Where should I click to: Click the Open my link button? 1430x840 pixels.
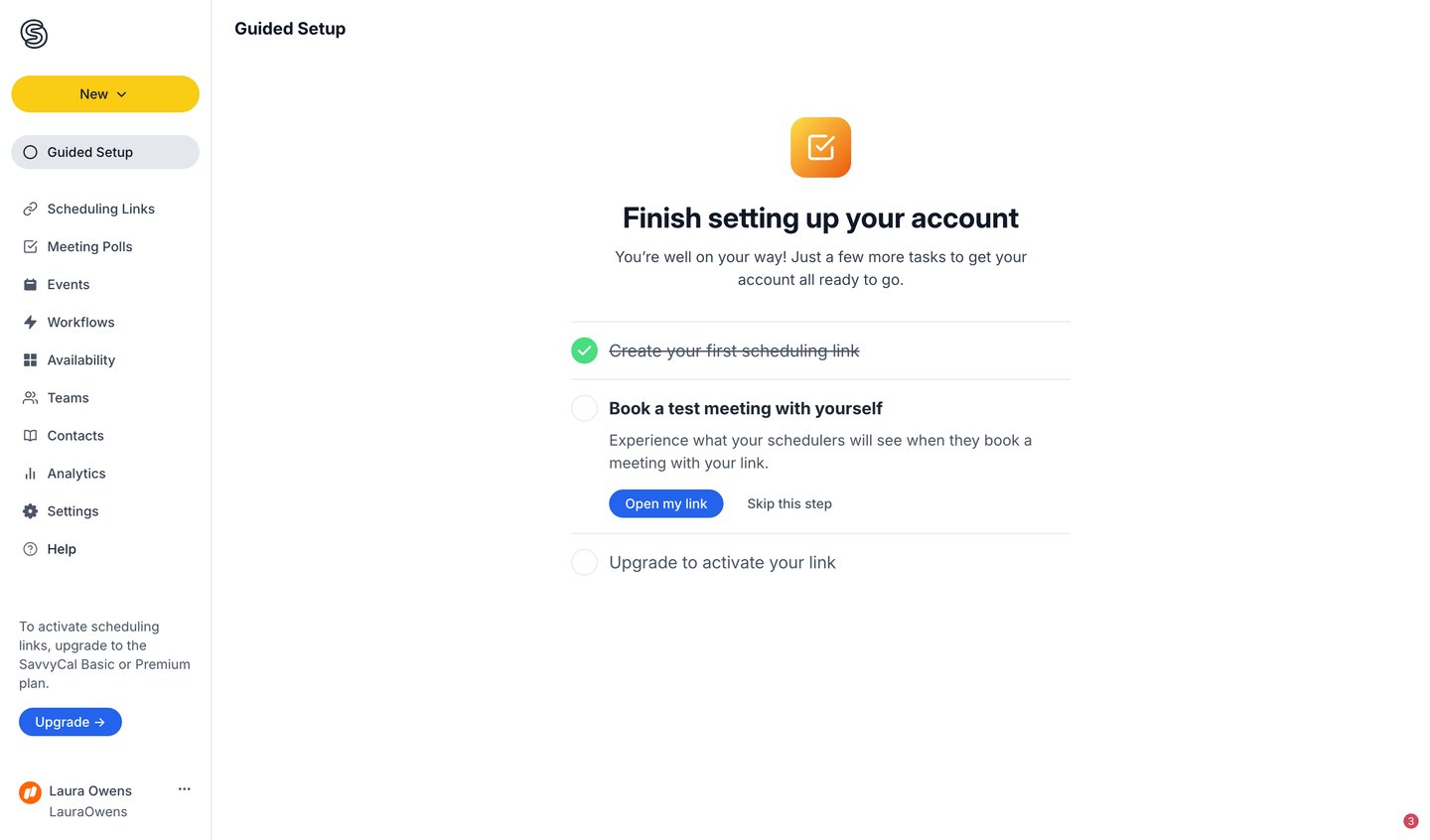(x=665, y=503)
